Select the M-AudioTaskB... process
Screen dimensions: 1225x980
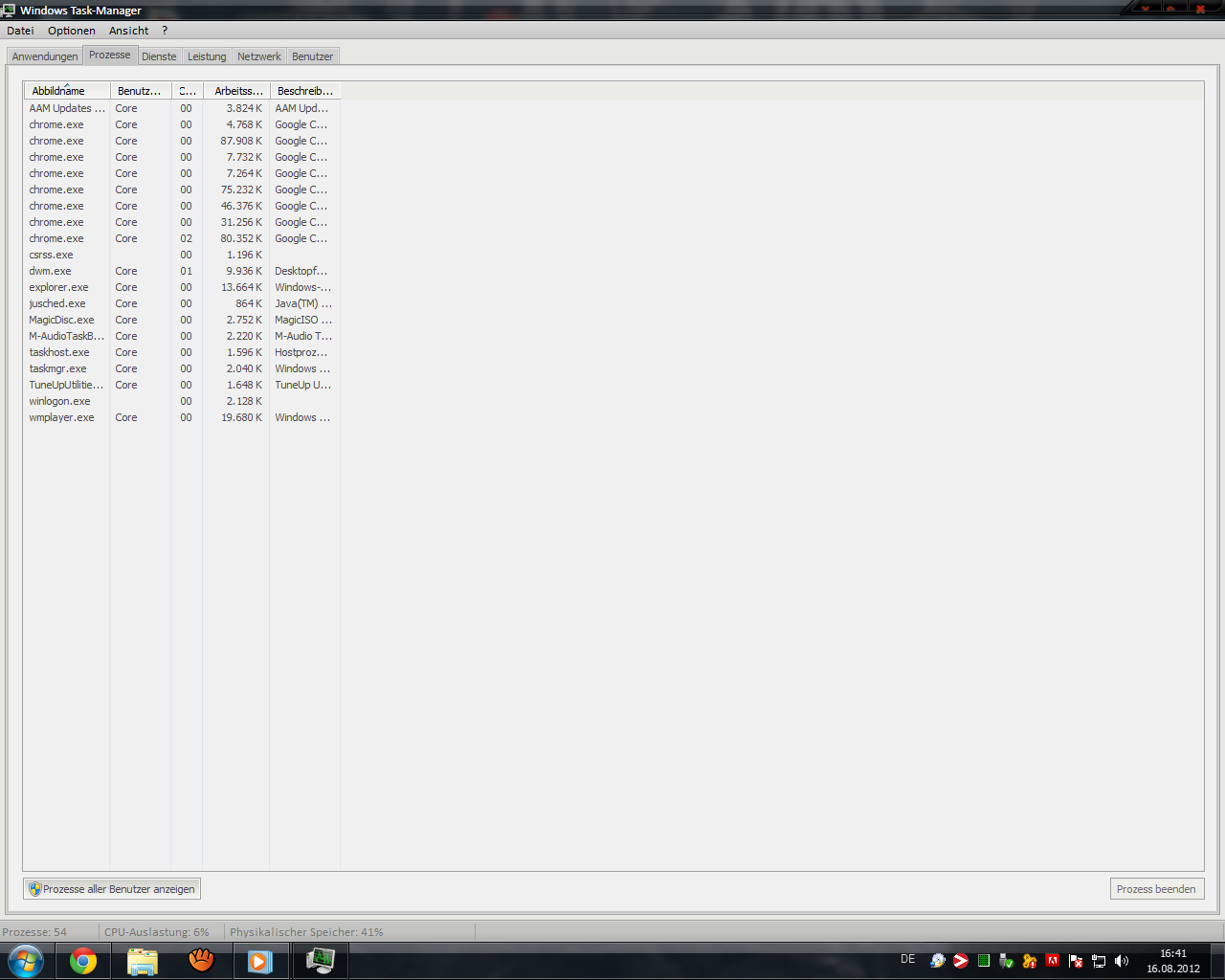click(x=182, y=336)
